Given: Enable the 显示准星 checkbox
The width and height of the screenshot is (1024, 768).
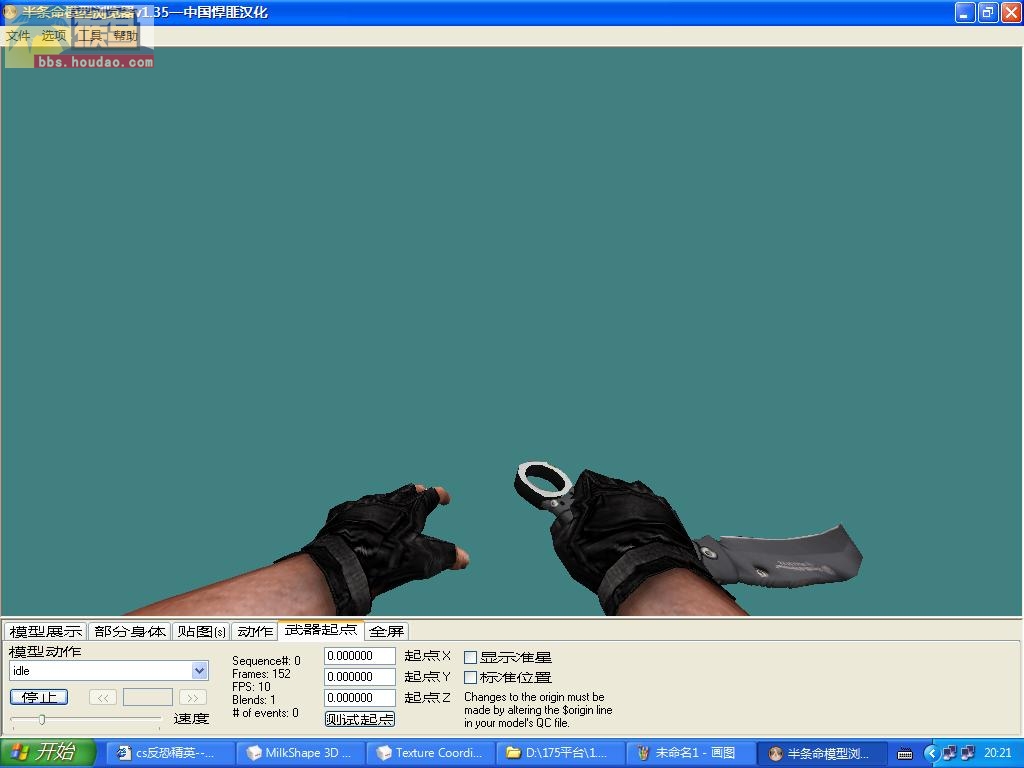Looking at the screenshot, I should click(x=470, y=657).
